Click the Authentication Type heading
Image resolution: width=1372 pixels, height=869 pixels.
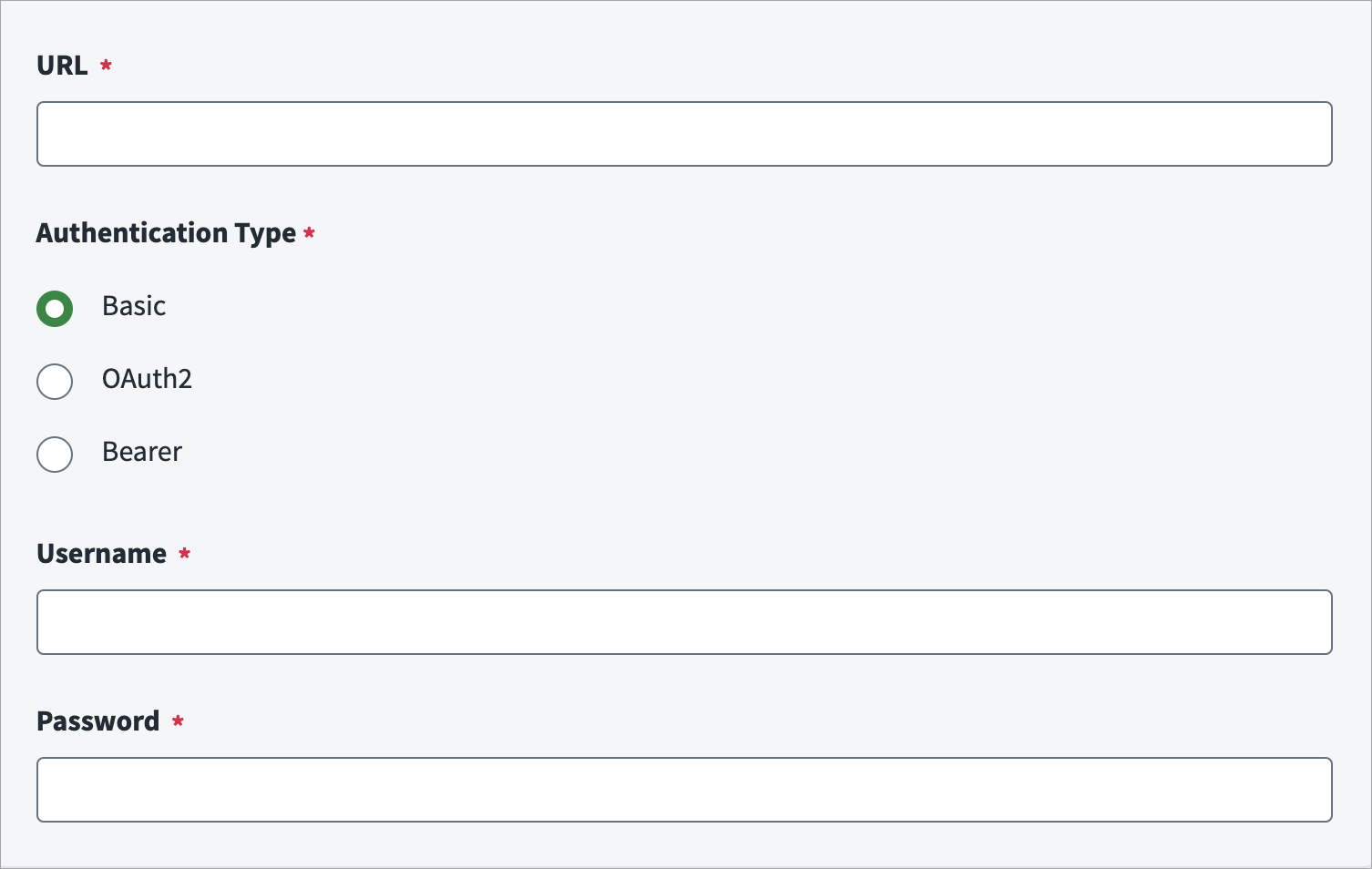pyautogui.click(x=166, y=233)
